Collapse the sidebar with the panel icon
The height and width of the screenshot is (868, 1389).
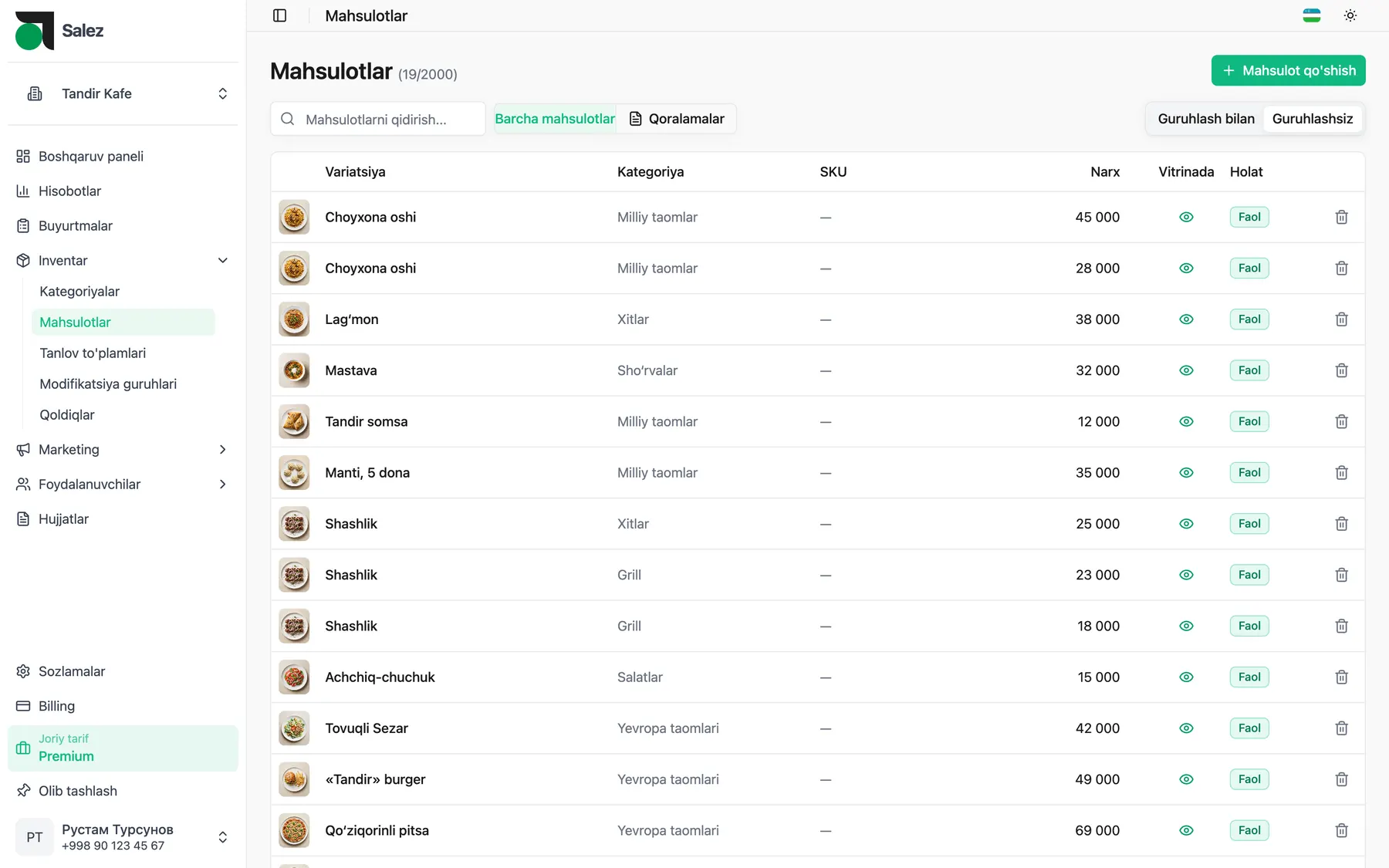pos(280,15)
